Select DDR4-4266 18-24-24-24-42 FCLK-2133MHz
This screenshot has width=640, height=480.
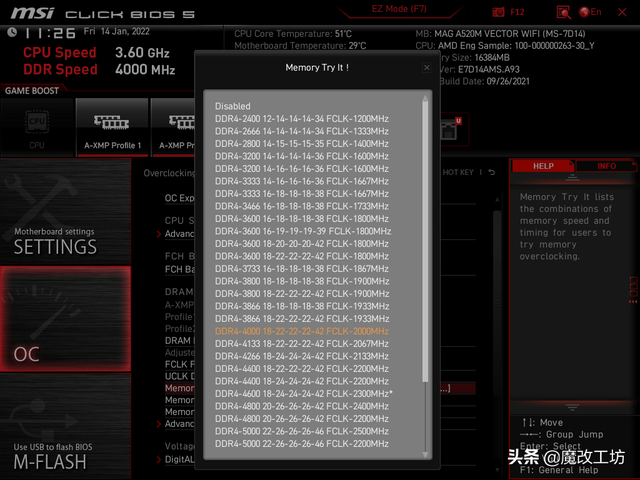[x=302, y=356]
